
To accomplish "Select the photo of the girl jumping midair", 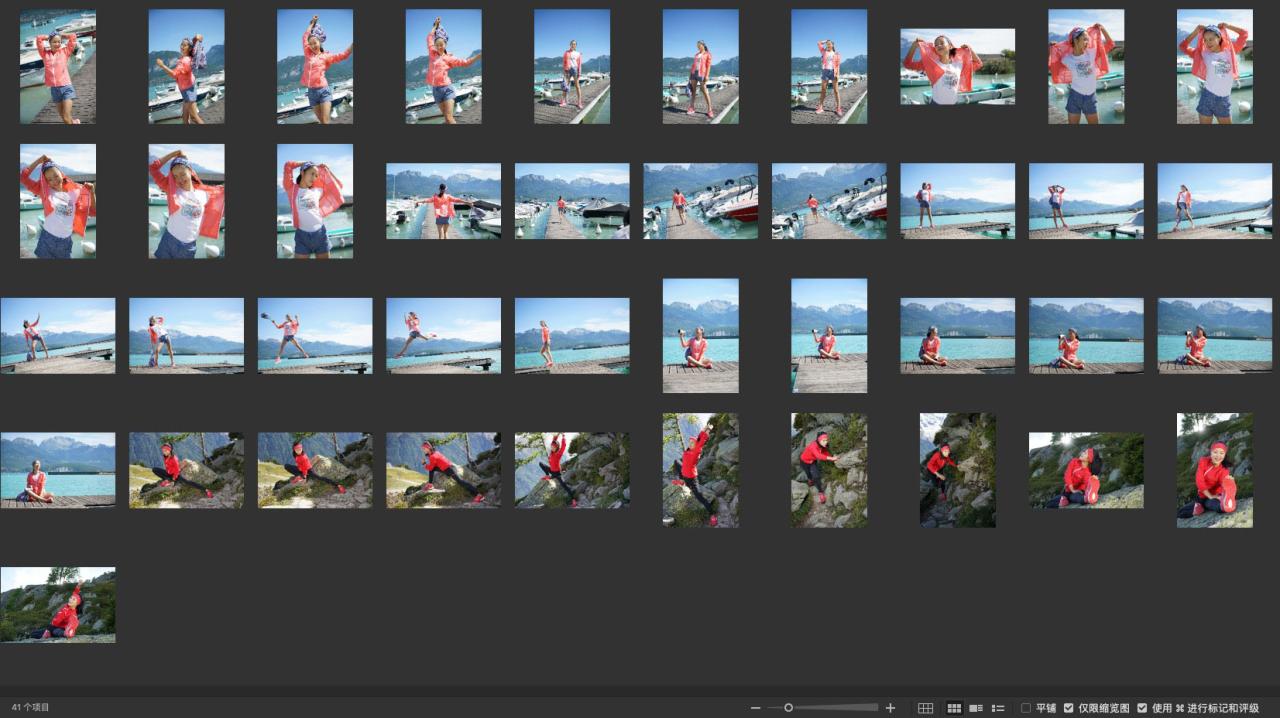I will [443, 335].
